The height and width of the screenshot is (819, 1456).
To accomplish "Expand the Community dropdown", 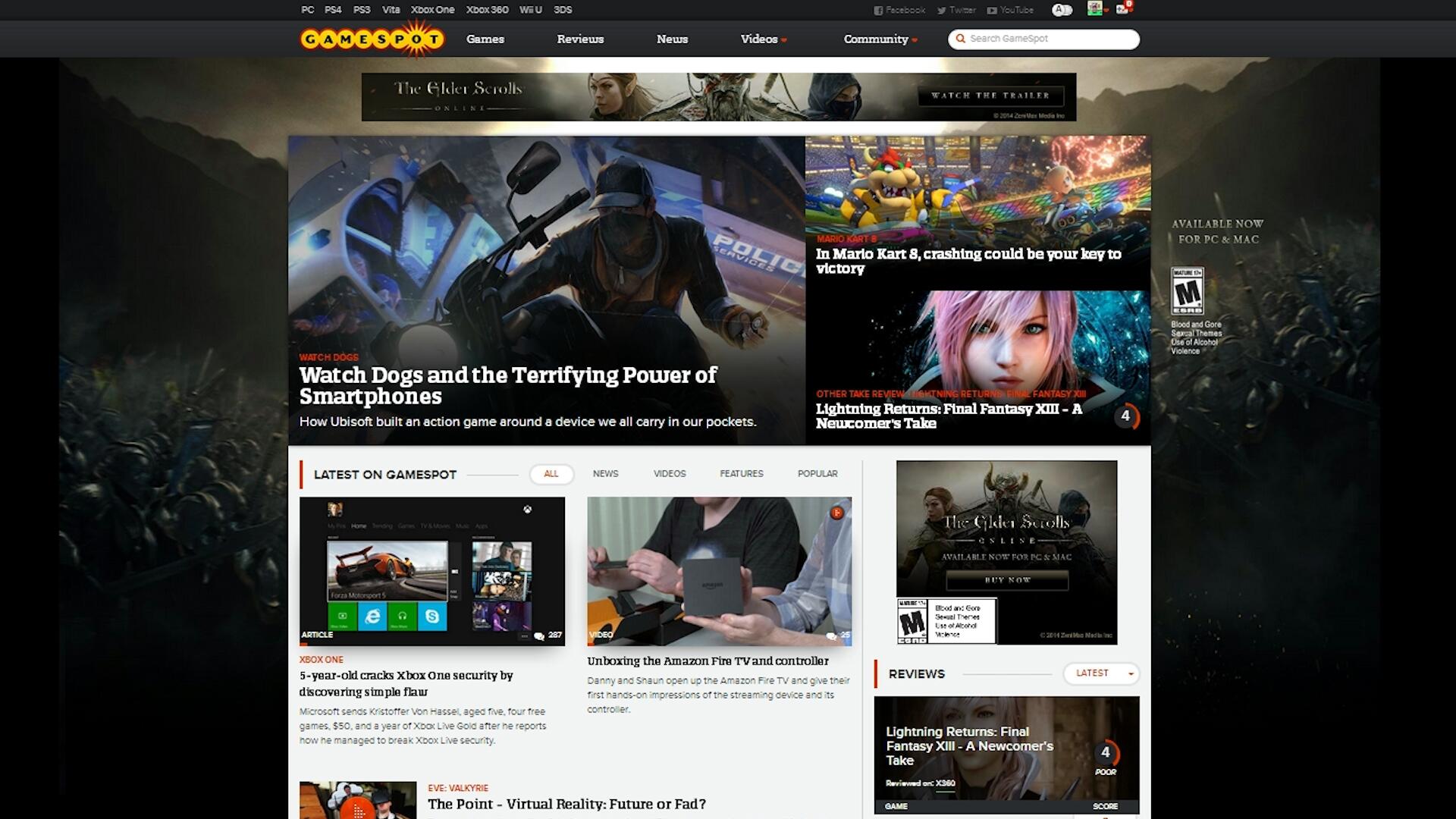I will (880, 39).
